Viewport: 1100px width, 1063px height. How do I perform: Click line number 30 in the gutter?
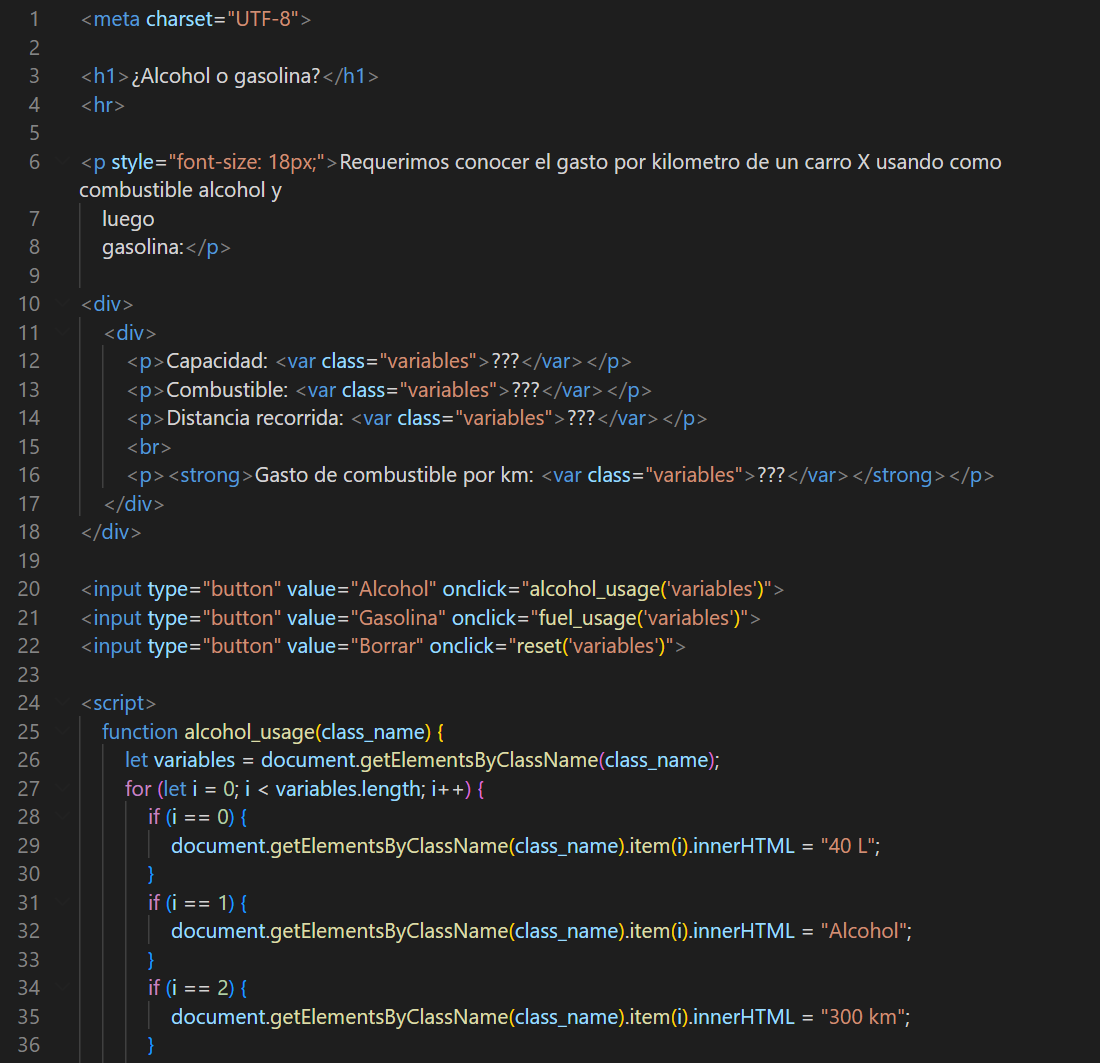(29, 874)
